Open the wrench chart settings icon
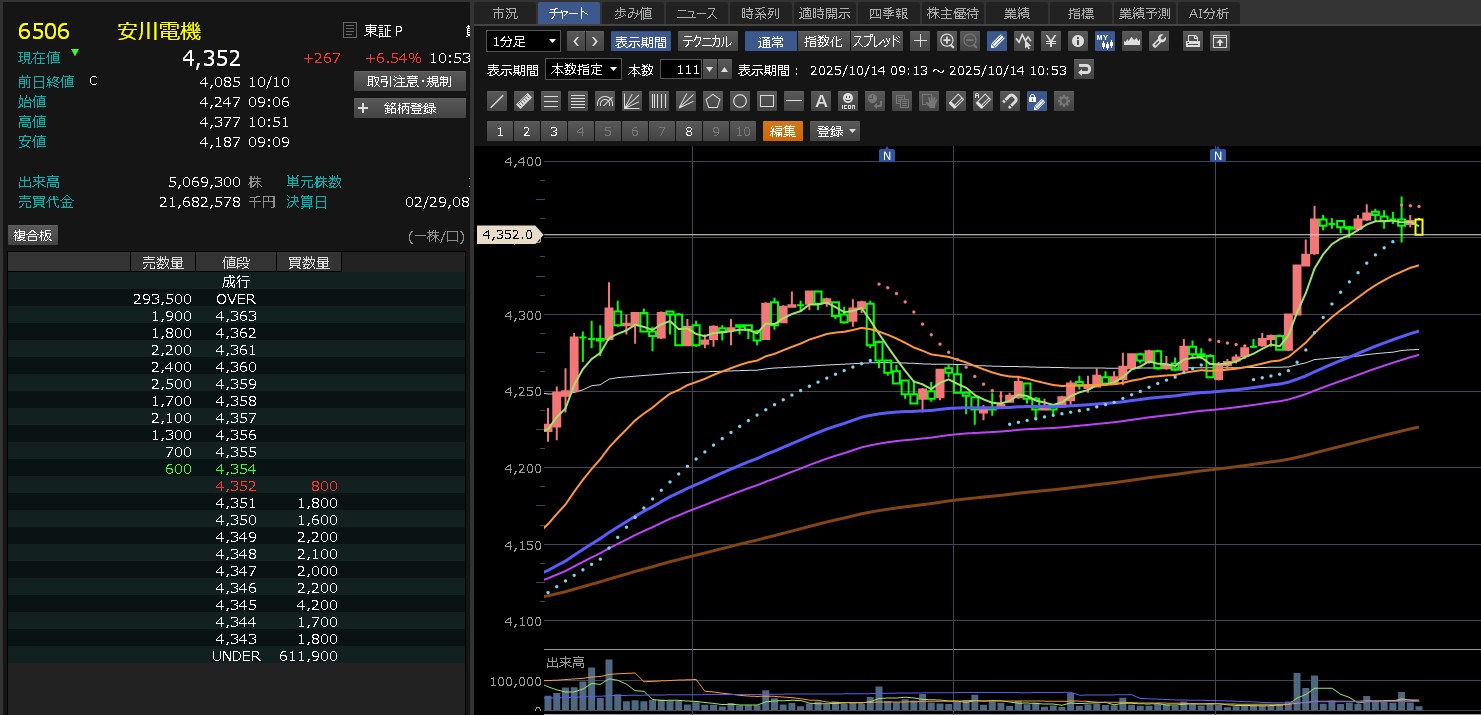This screenshot has width=1481, height=715. pyautogui.click(x=1159, y=41)
